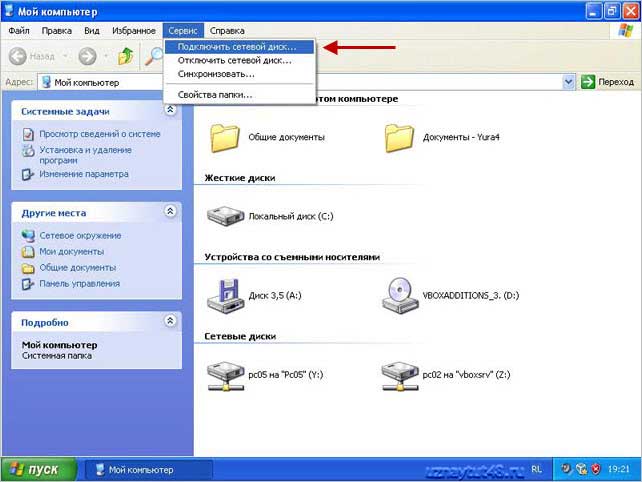Open Установка и удаление программ link
Screen dimensions: 642x482
tap(85, 155)
